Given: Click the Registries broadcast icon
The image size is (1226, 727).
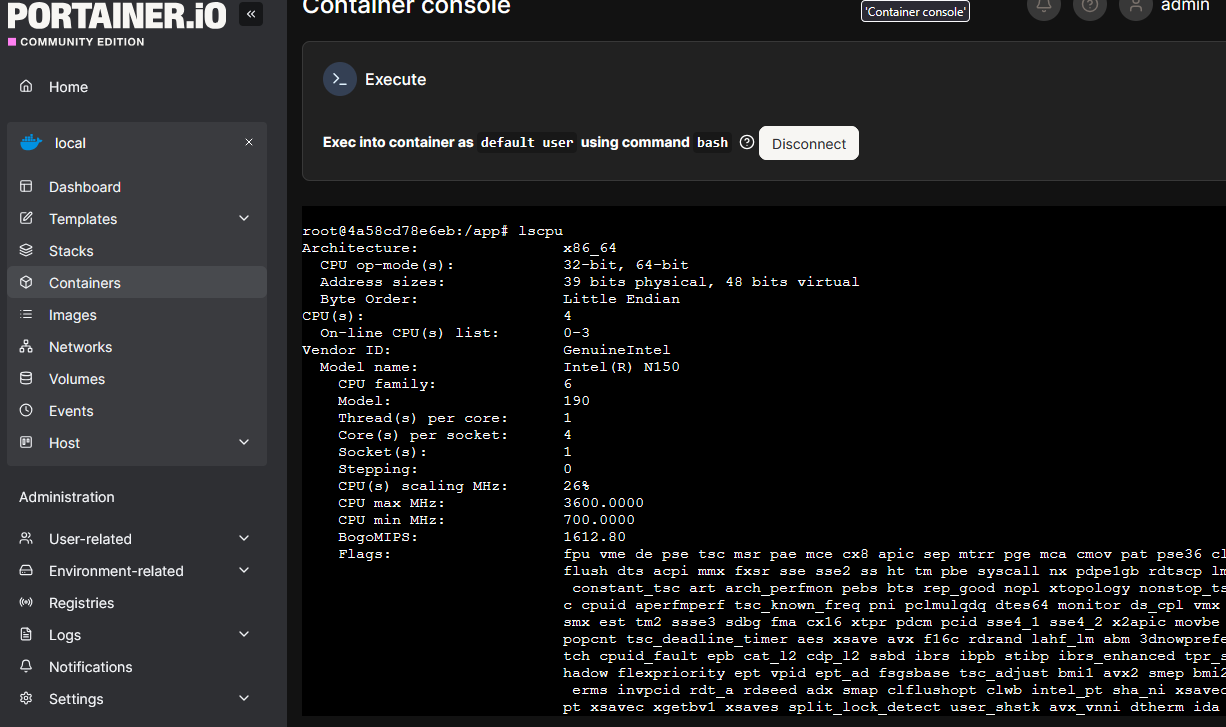Looking at the screenshot, I should pos(27,603).
